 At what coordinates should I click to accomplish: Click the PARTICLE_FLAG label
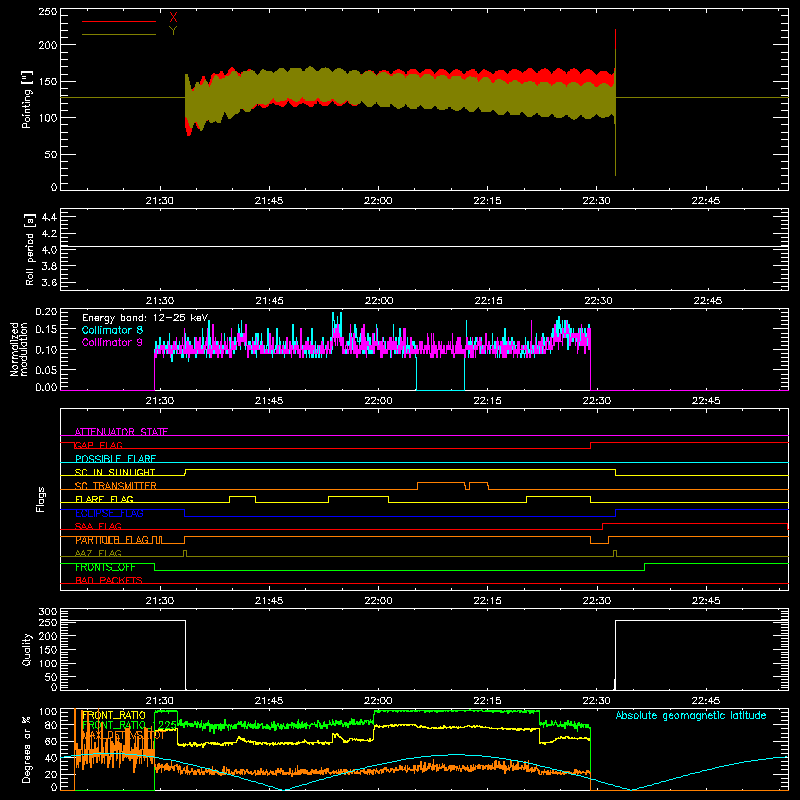pyautogui.click(x=112, y=540)
